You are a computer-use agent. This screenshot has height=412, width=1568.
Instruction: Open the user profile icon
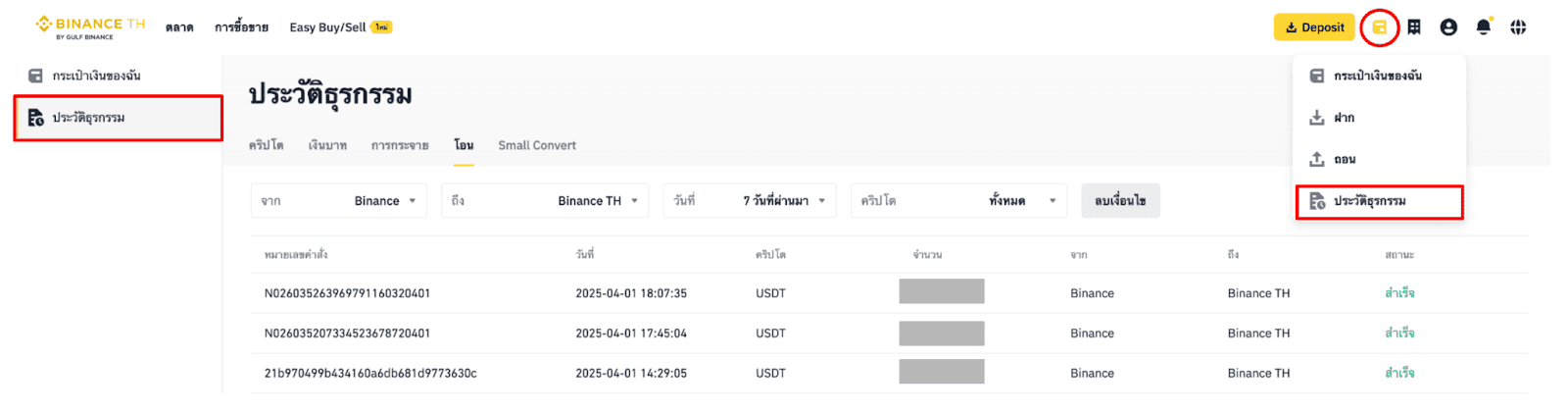click(x=1448, y=27)
